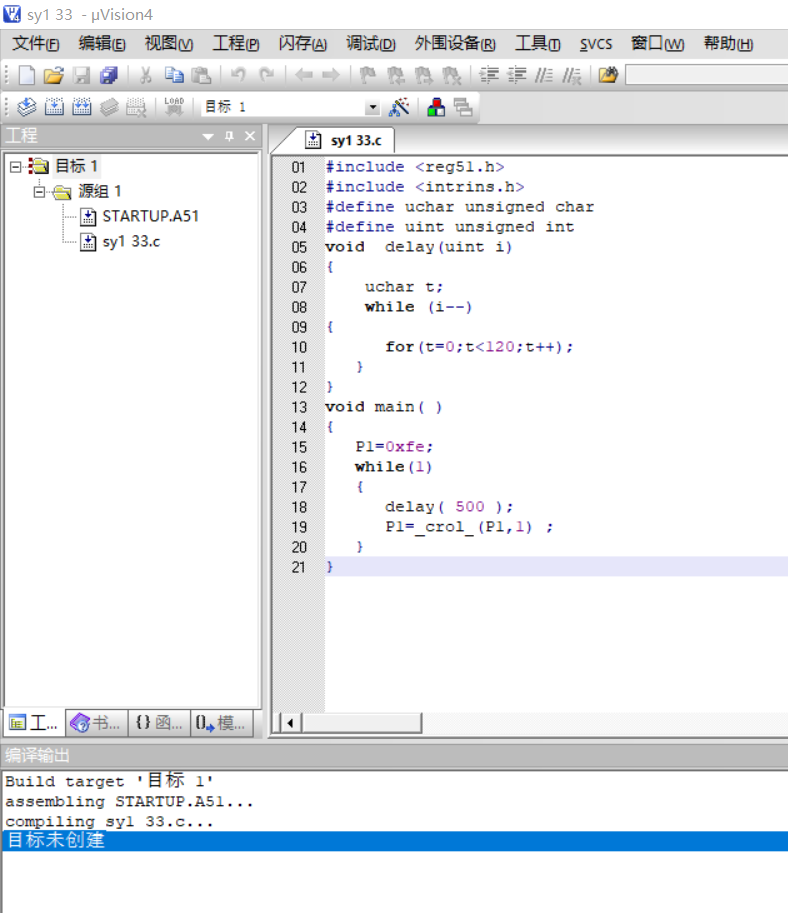This screenshot has height=913, width=788.
Task: Batch build toolbar icon
Action: [109, 107]
